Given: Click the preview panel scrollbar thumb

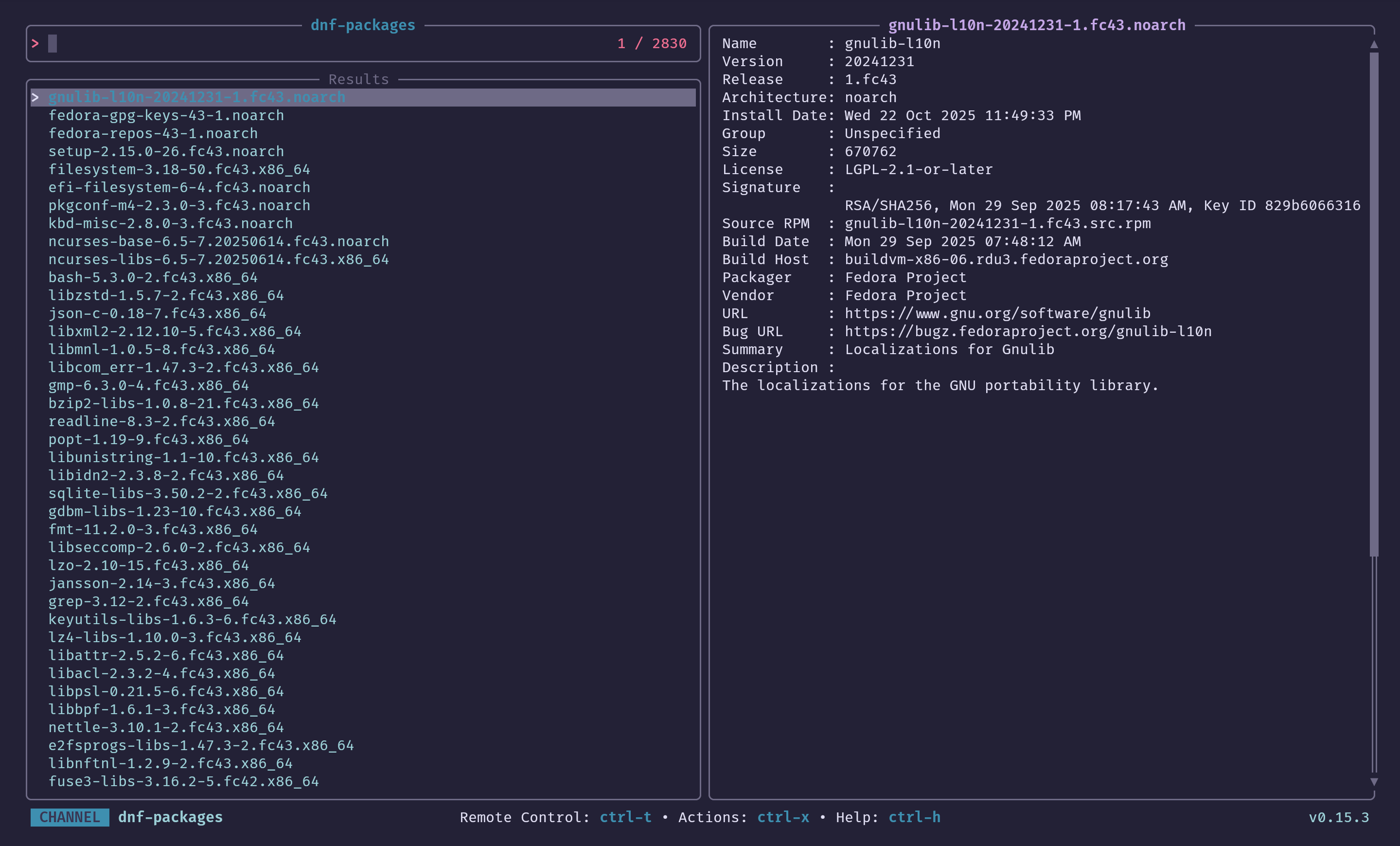Looking at the screenshot, I should coord(1374,304).
